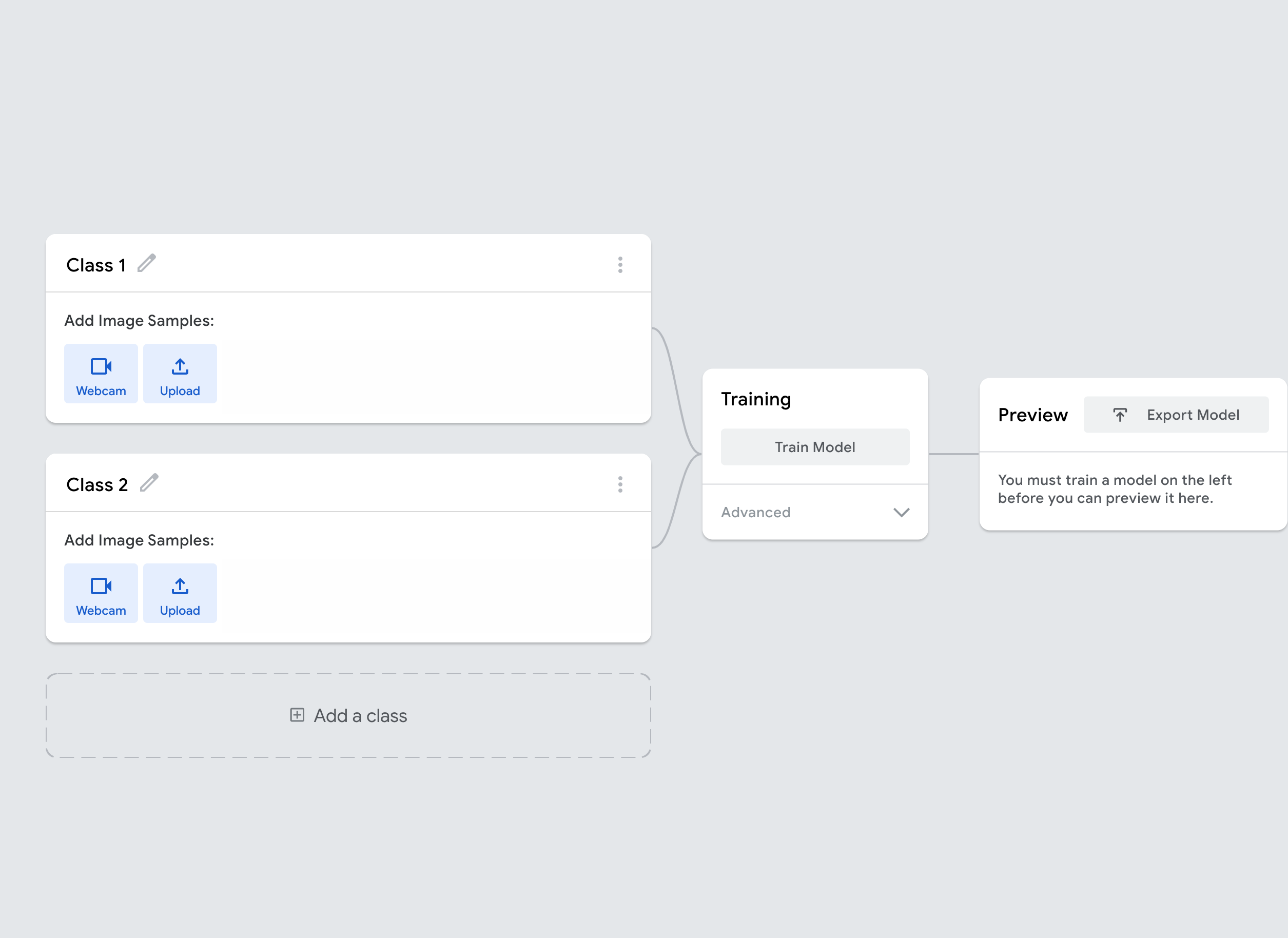Click the Train Model button
This screenshot has width=1288, height=938.
[x=815, y=446]
